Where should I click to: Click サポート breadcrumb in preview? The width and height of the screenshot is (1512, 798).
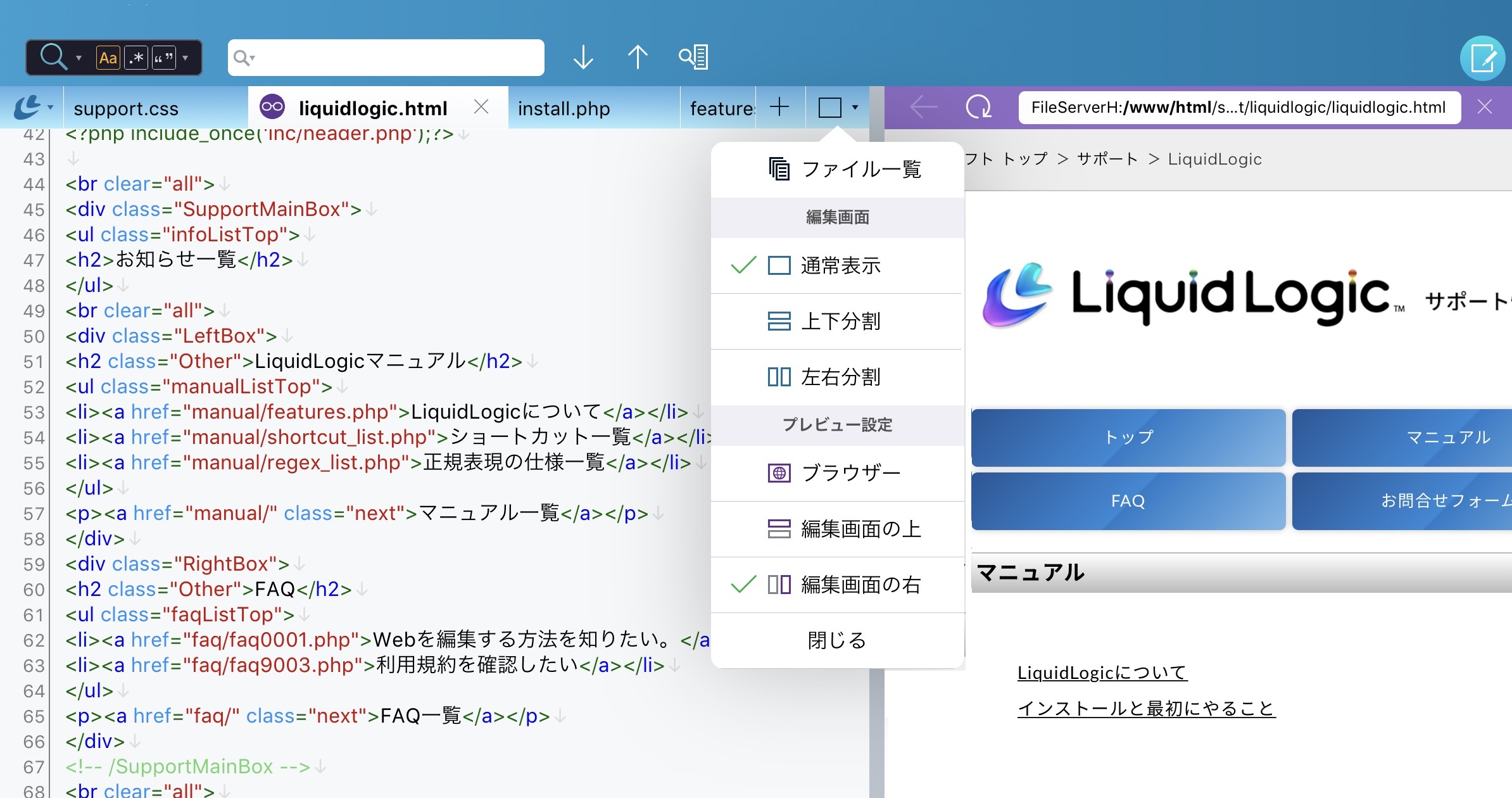[x=1107, y=159]
